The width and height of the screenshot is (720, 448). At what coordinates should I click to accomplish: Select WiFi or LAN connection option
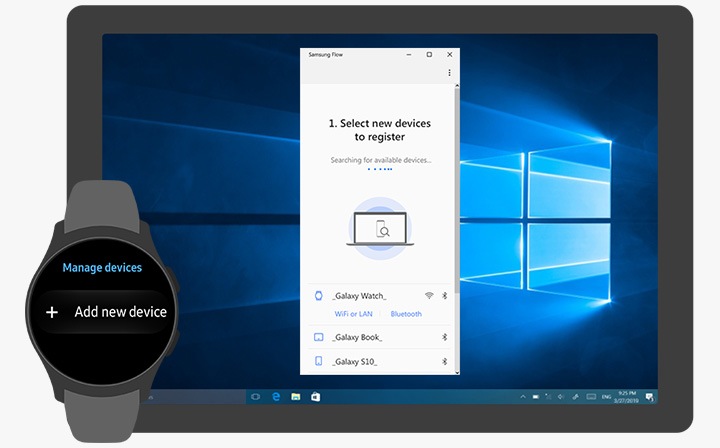coord(341,314)
